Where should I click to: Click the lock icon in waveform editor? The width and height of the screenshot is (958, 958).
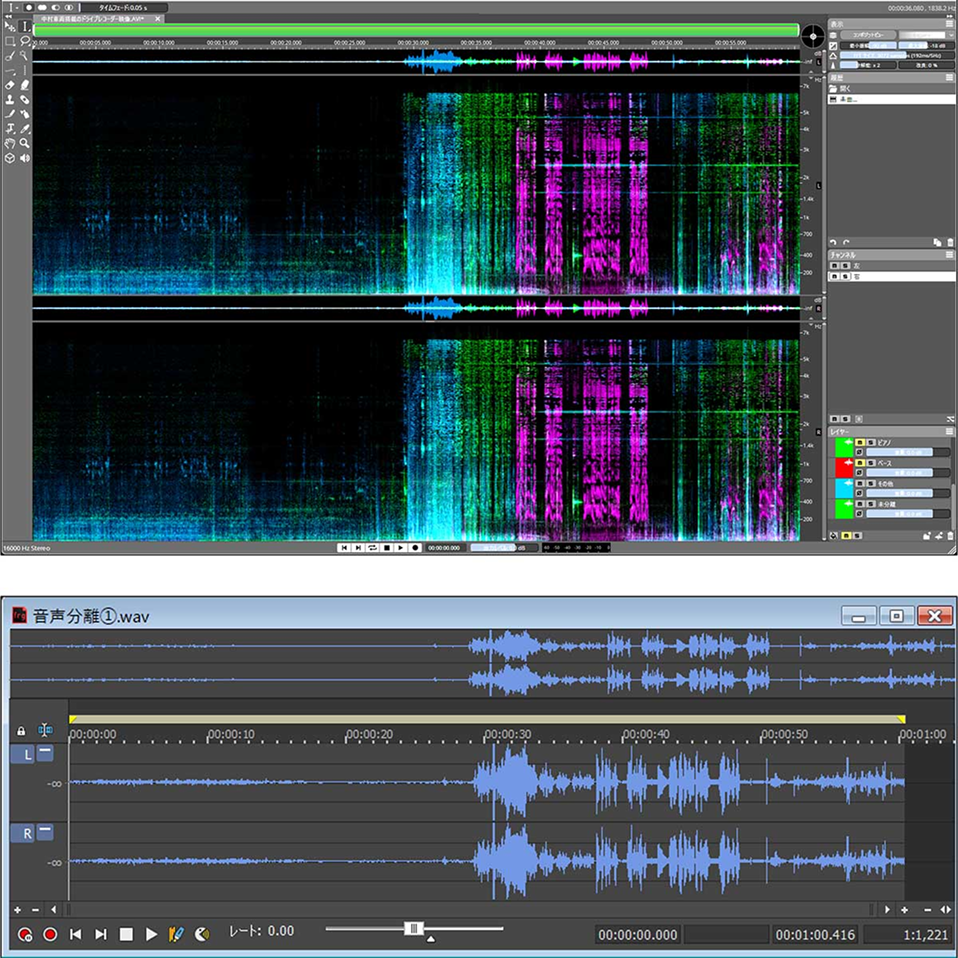click(21, 731)
